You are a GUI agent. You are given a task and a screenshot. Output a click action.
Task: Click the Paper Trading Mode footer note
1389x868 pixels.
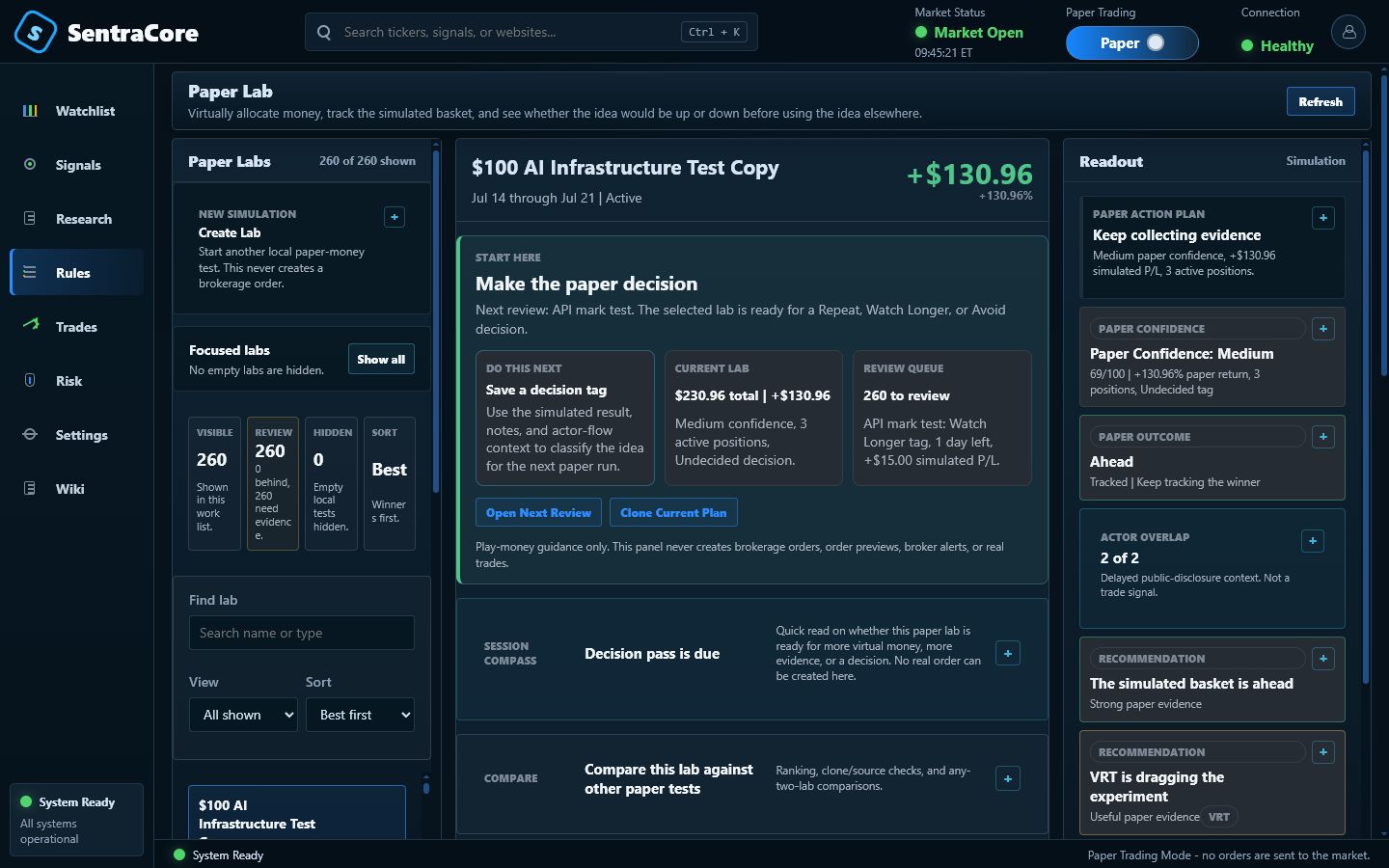coord(1229,854)
